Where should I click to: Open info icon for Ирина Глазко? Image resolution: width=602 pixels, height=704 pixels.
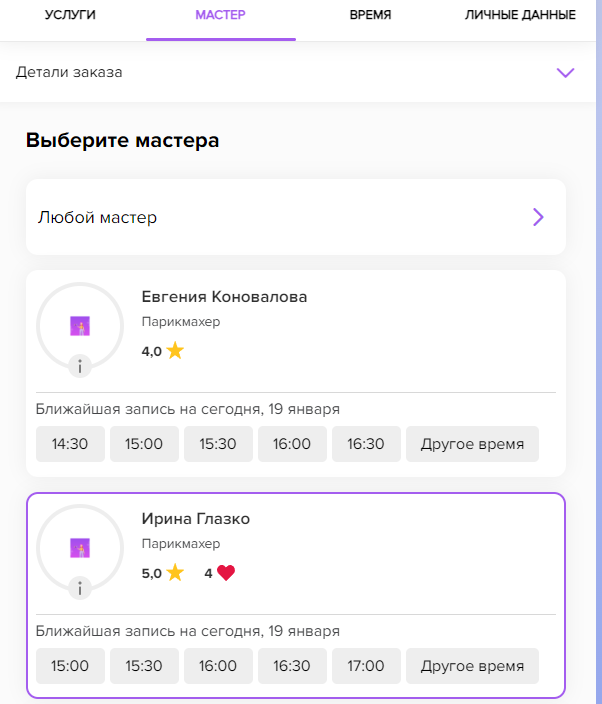[x=80, y=588]
